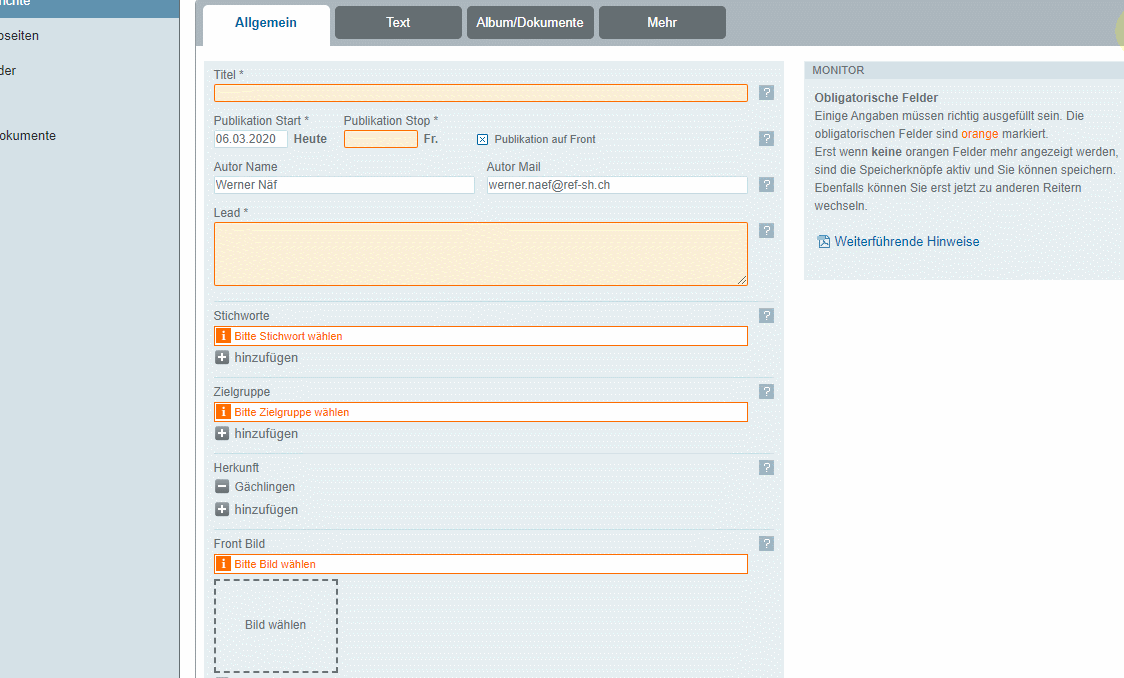Open help icon for Herkunft section
Screen dimensions: 1124x678
766,467
